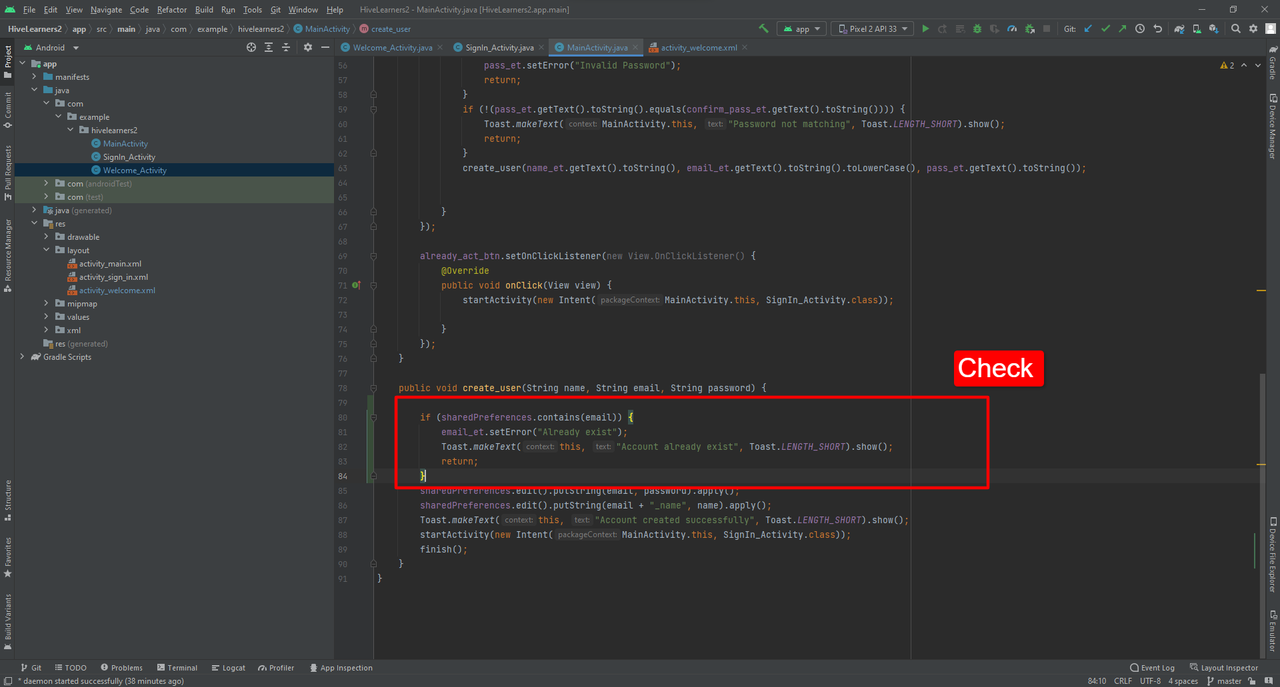Open the Pixel 2 API 33 device dropdown
Viewport: 1280px width, 687px height.
click(x=872, y=29)
